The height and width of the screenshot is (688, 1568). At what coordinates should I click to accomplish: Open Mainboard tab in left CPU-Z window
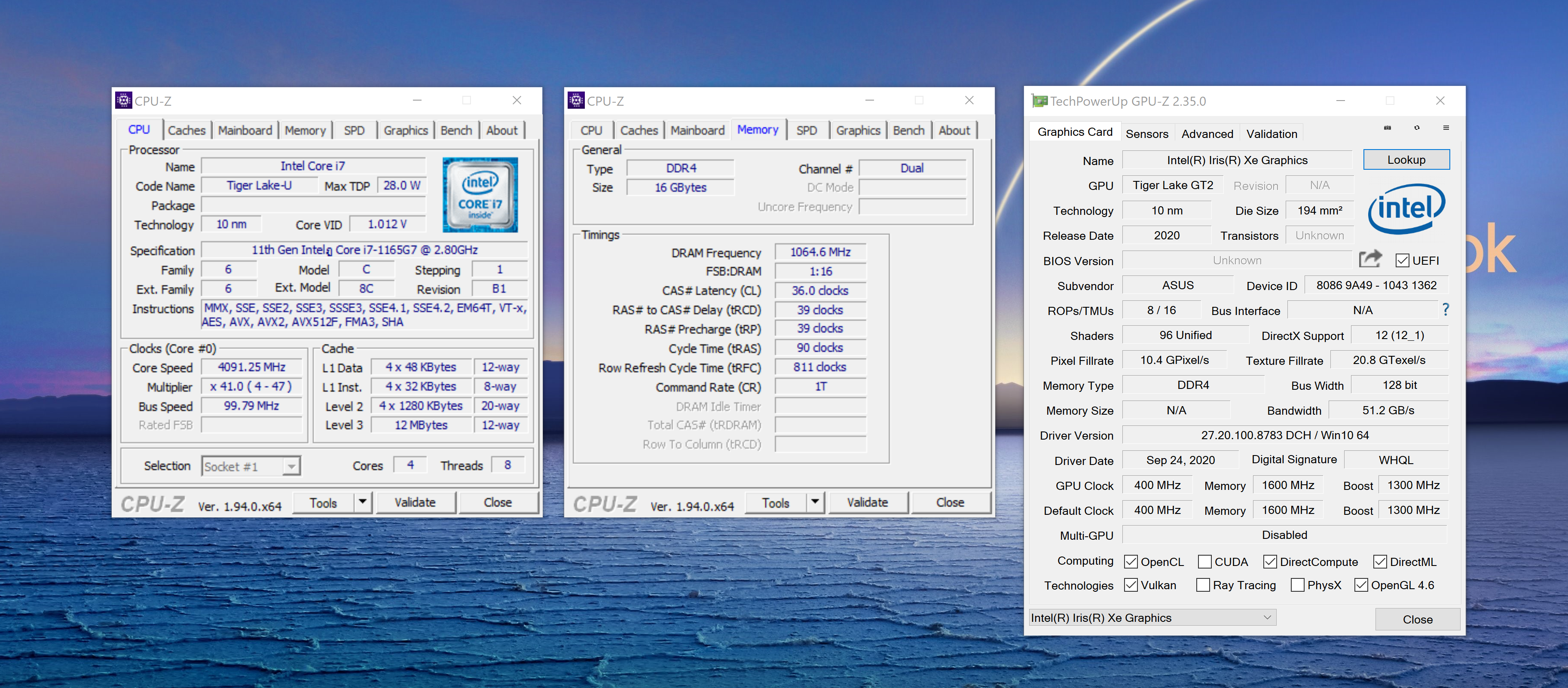click(x=245, y=130)
